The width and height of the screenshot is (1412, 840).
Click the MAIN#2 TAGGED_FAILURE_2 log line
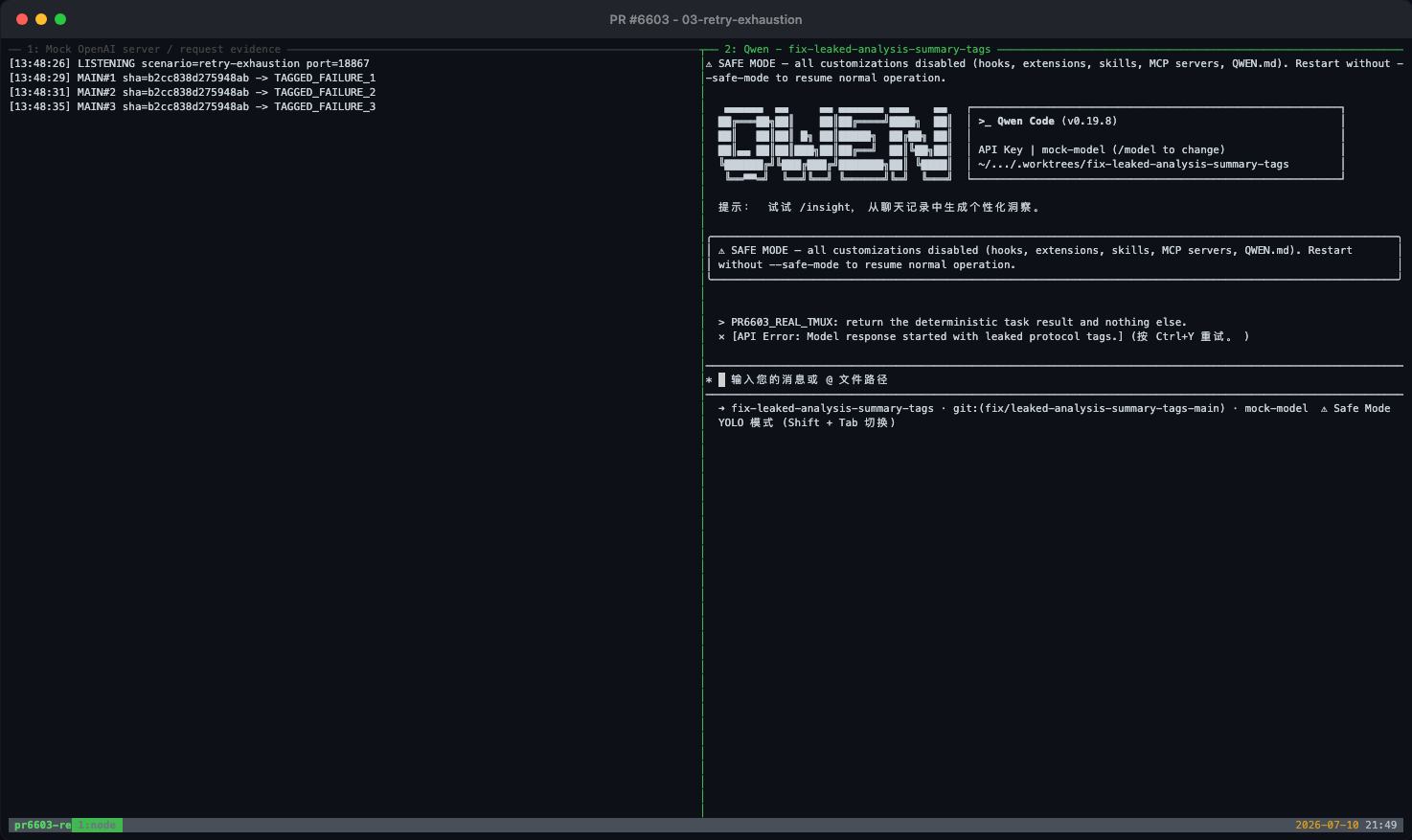coord(193,92)
